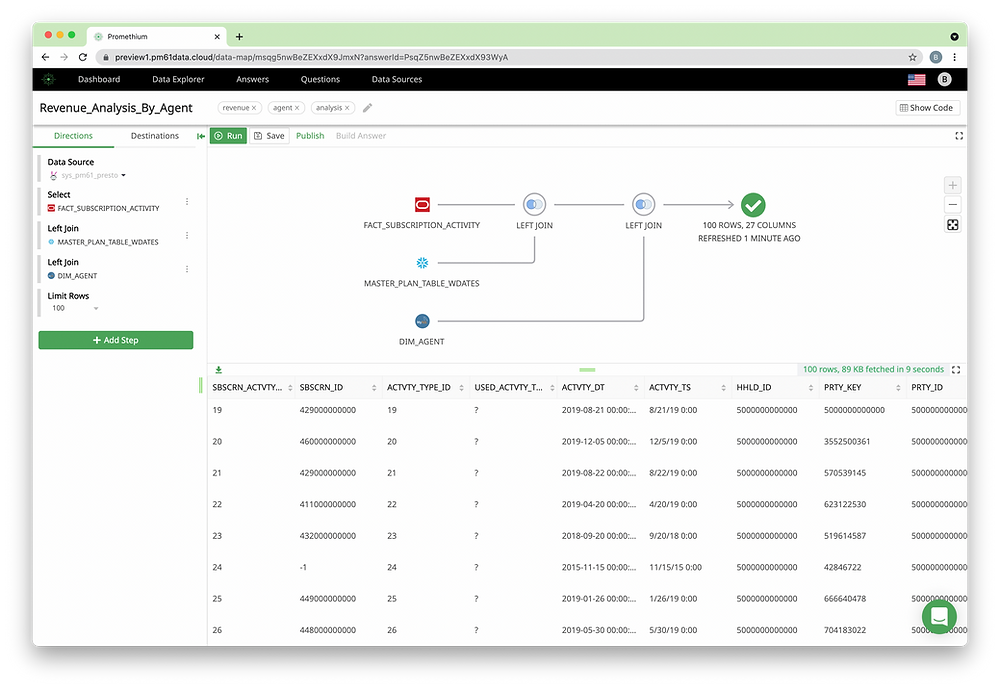The image size is (1000, 689).
Task: Switch to the Destinations tab
Action: click(x=154, y=136)
